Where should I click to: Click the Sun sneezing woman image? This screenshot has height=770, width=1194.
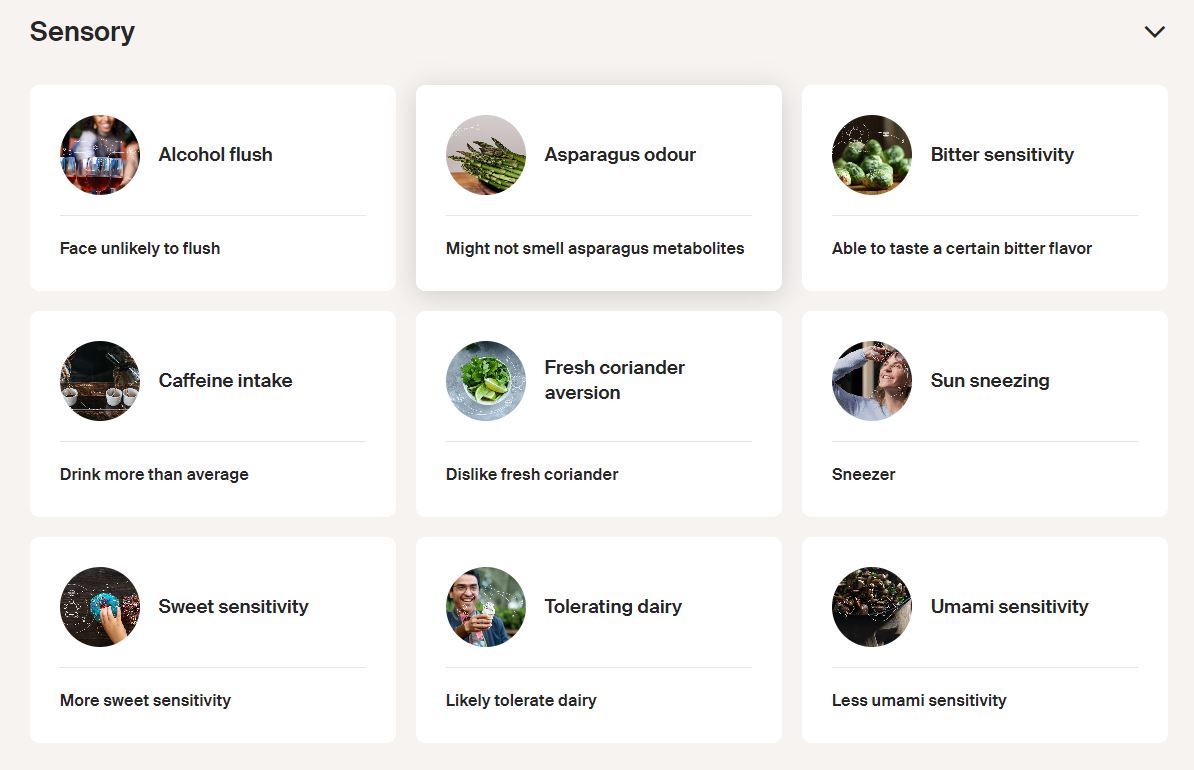(x=872, y=381)
